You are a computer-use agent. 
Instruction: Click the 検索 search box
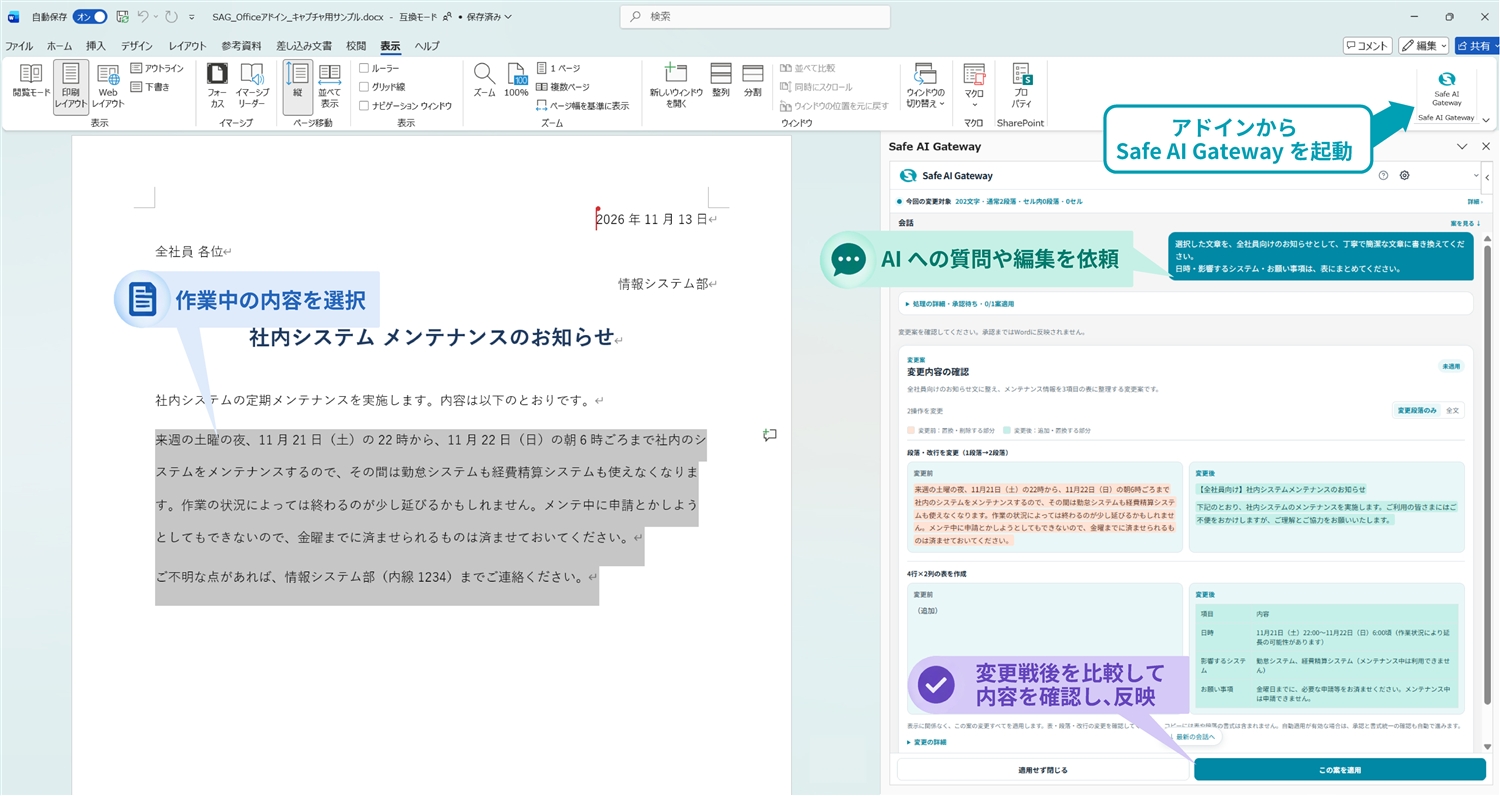(755, 17)
